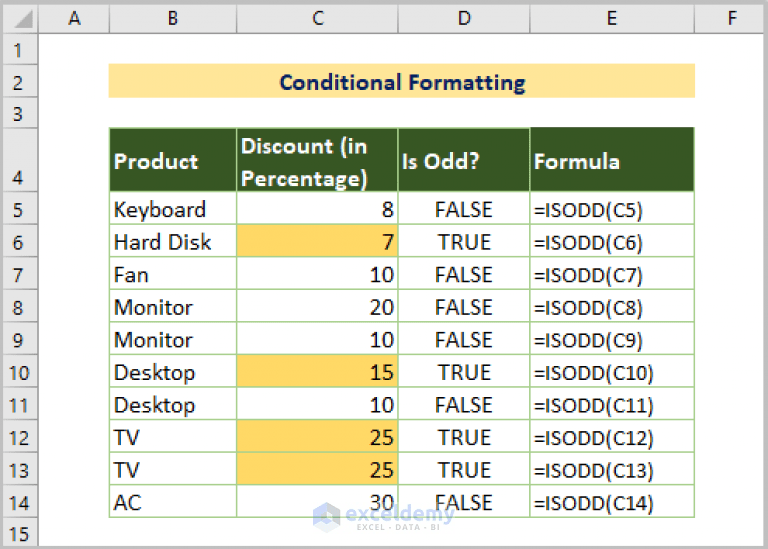Select column C header
The image size is (768, 549).
point(317,19)
